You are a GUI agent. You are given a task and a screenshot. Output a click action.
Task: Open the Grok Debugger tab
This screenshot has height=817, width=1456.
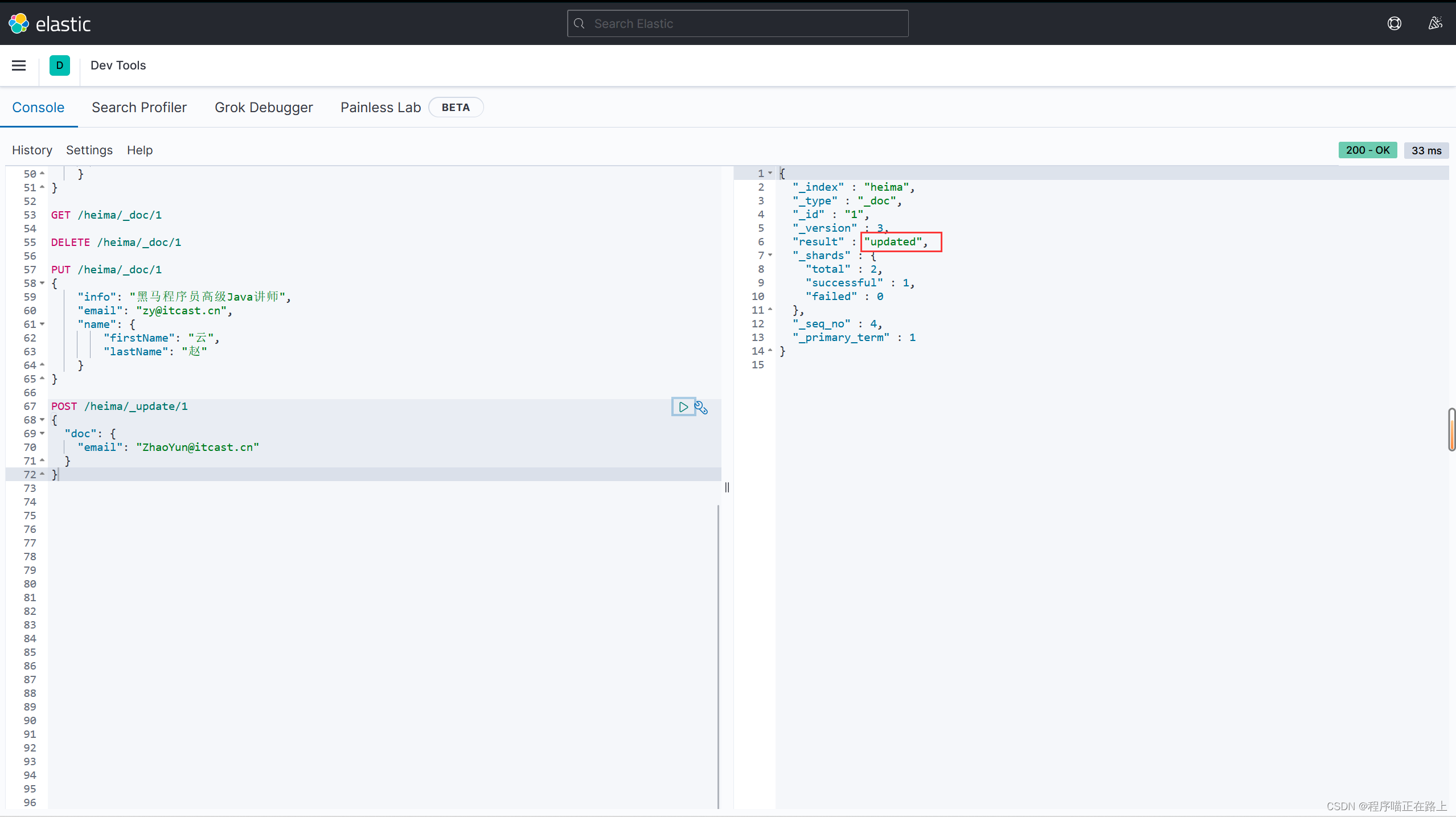[264, 108]
